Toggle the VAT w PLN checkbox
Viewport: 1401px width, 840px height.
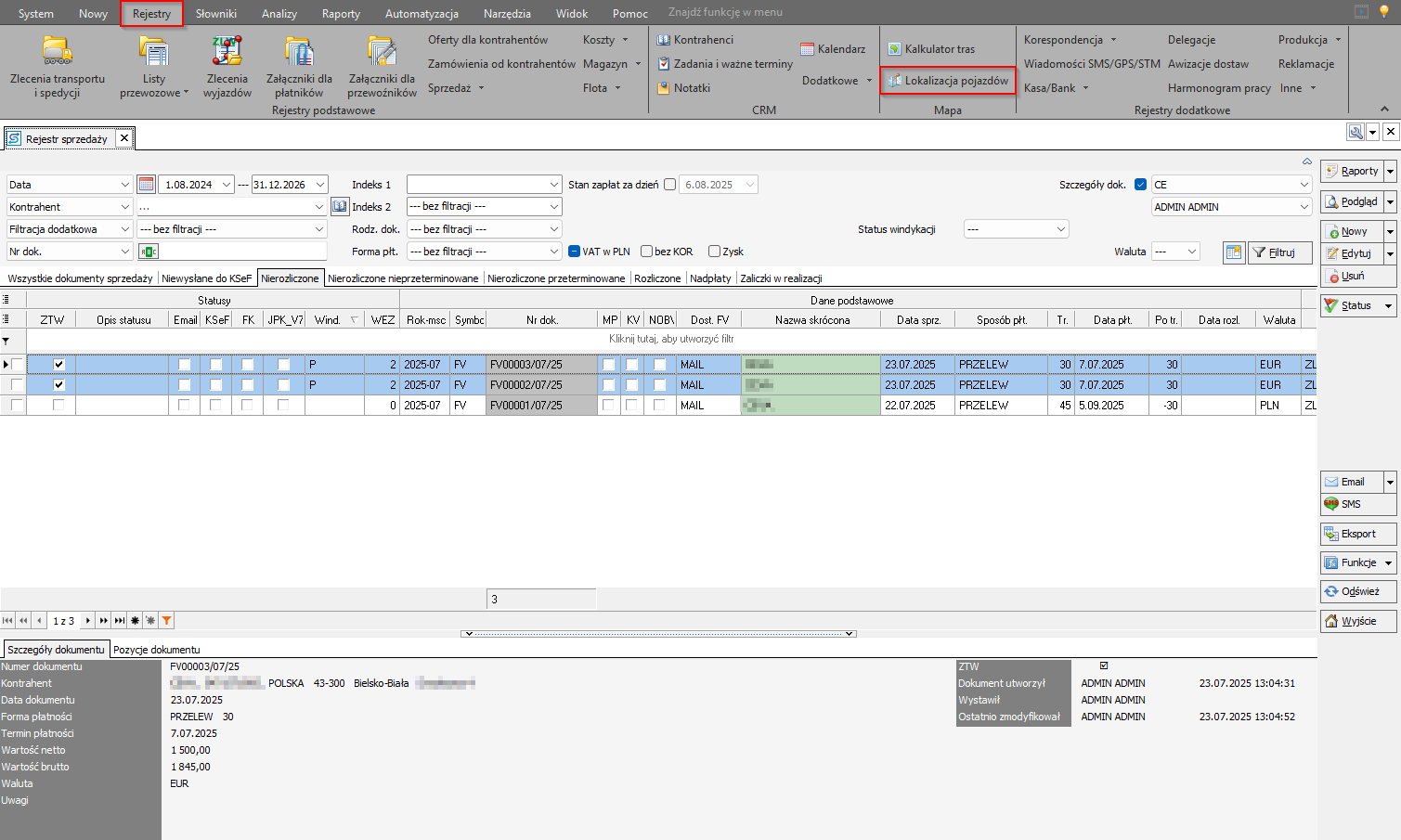click(x=575, y=252)
